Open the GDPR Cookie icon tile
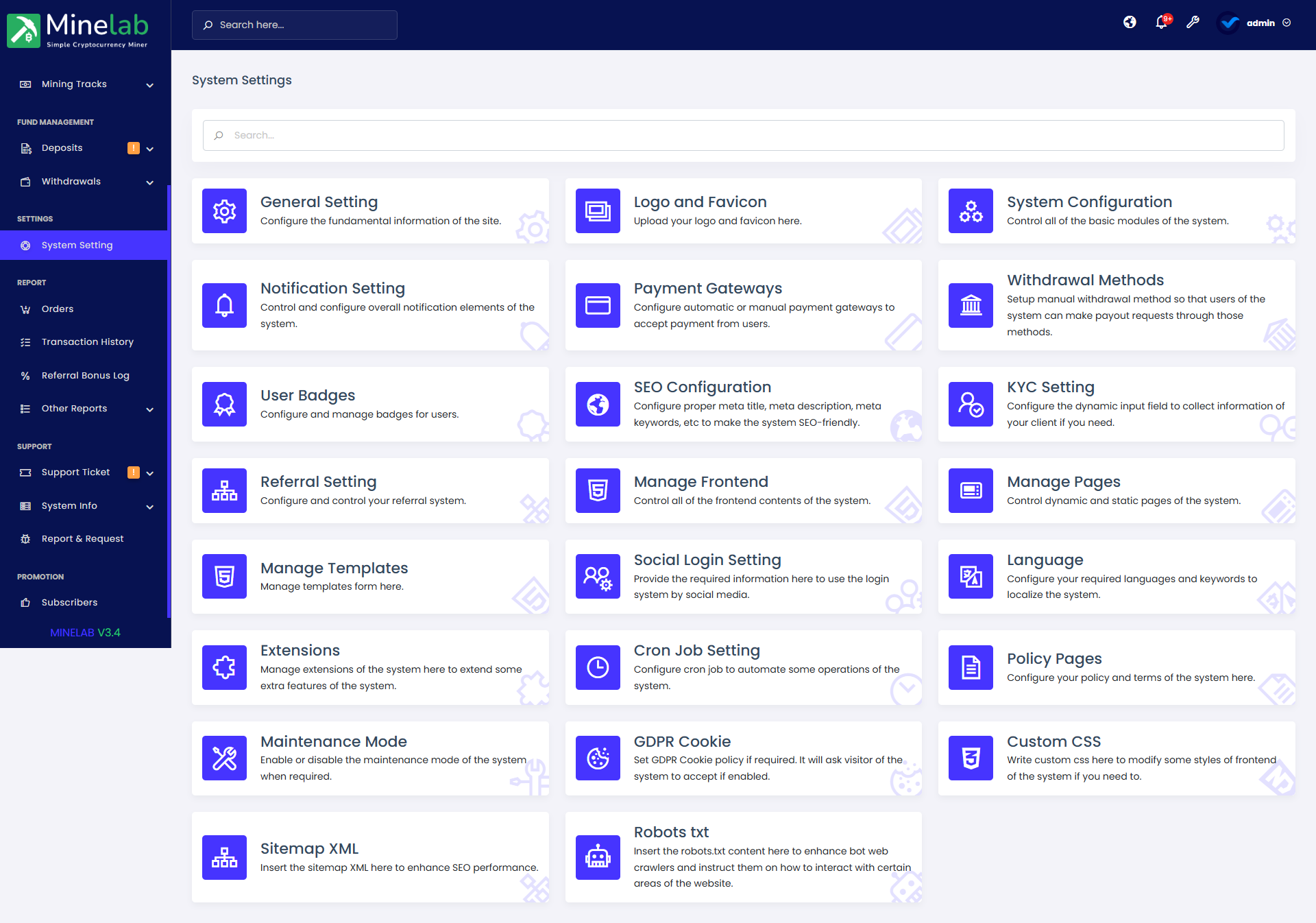This screenshot has height=923, width=1316. [x=598, y=758]
